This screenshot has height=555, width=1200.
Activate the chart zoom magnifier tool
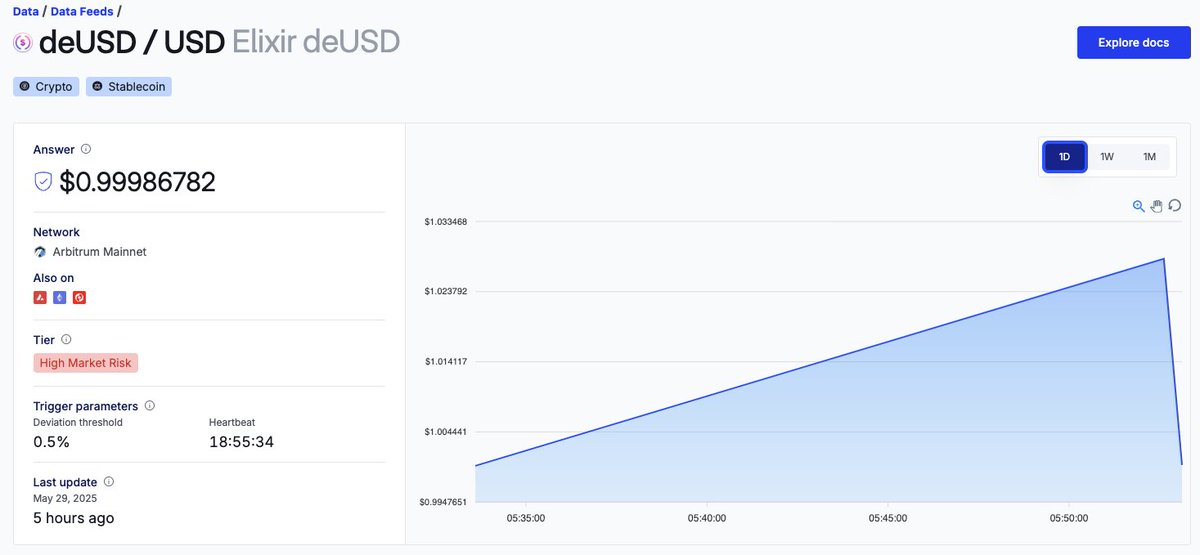(x=1139, y=206)
